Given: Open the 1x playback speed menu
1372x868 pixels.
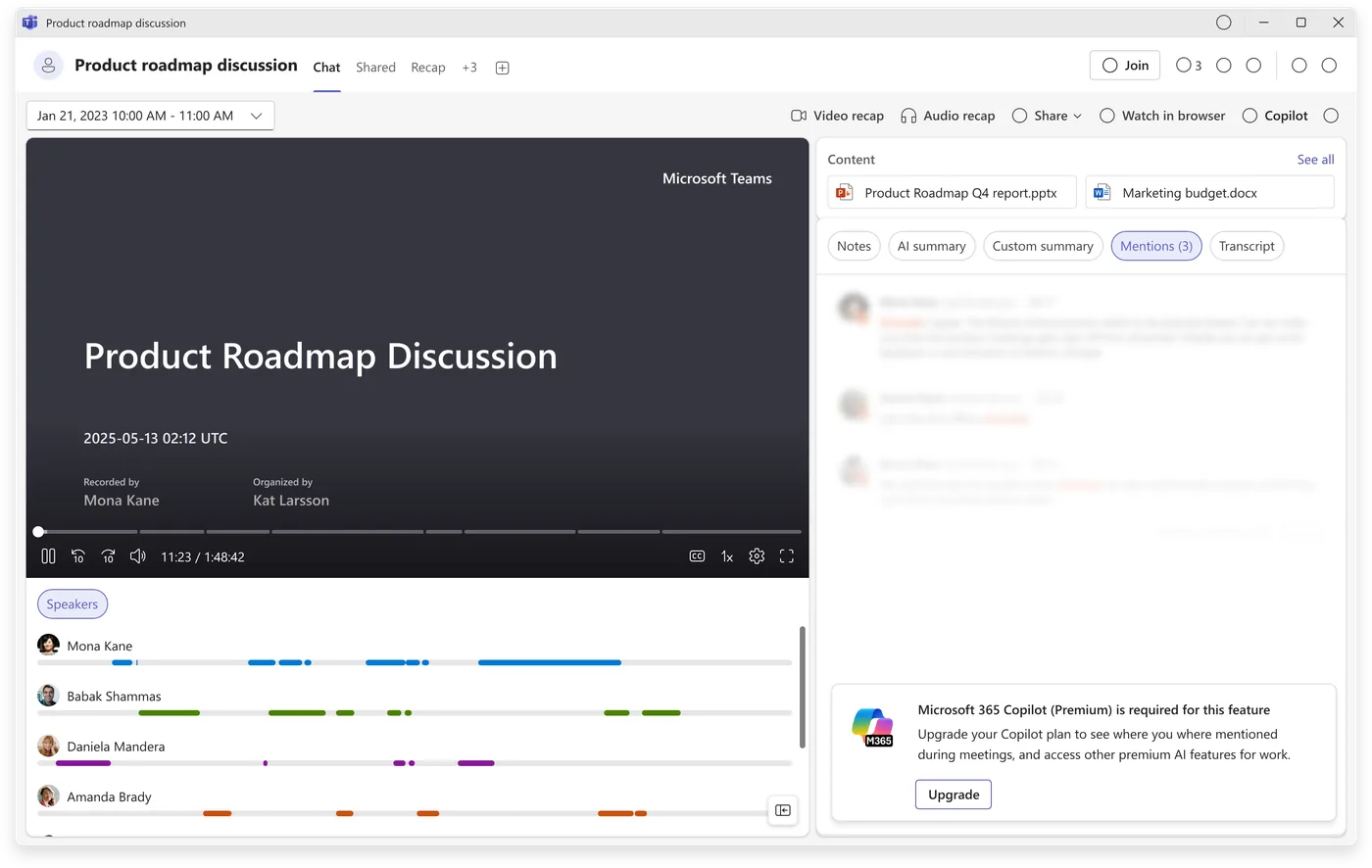Looking at the screenshot, I should point(727,556).
